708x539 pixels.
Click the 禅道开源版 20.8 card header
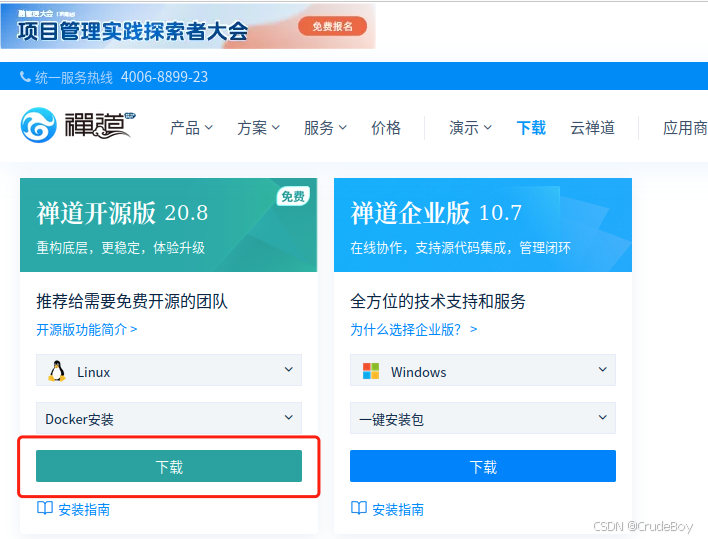[168, 225]
